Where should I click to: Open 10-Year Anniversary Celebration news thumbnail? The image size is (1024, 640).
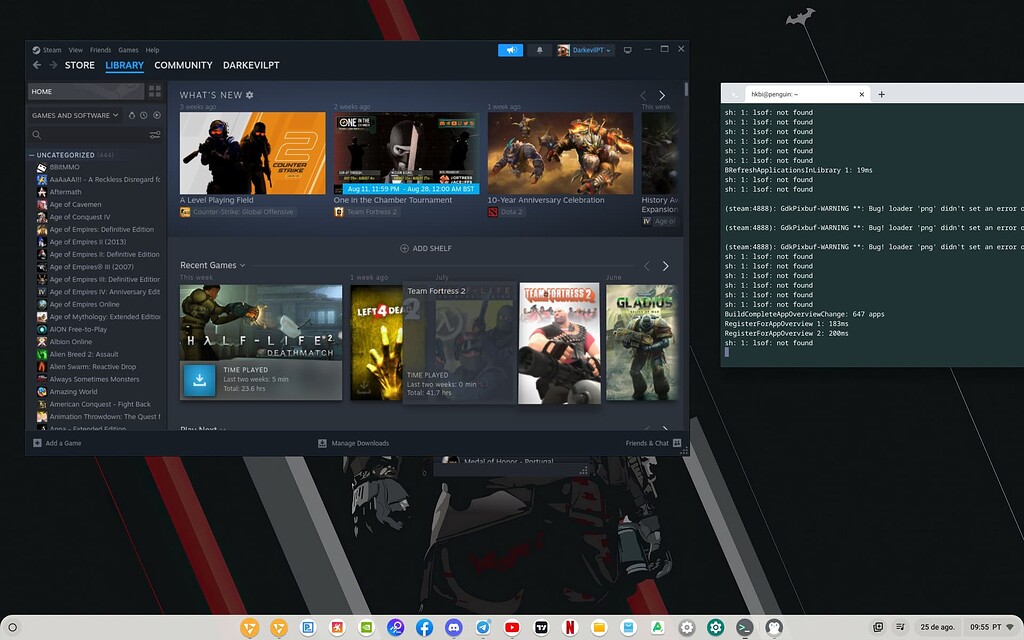coord(560,153)
